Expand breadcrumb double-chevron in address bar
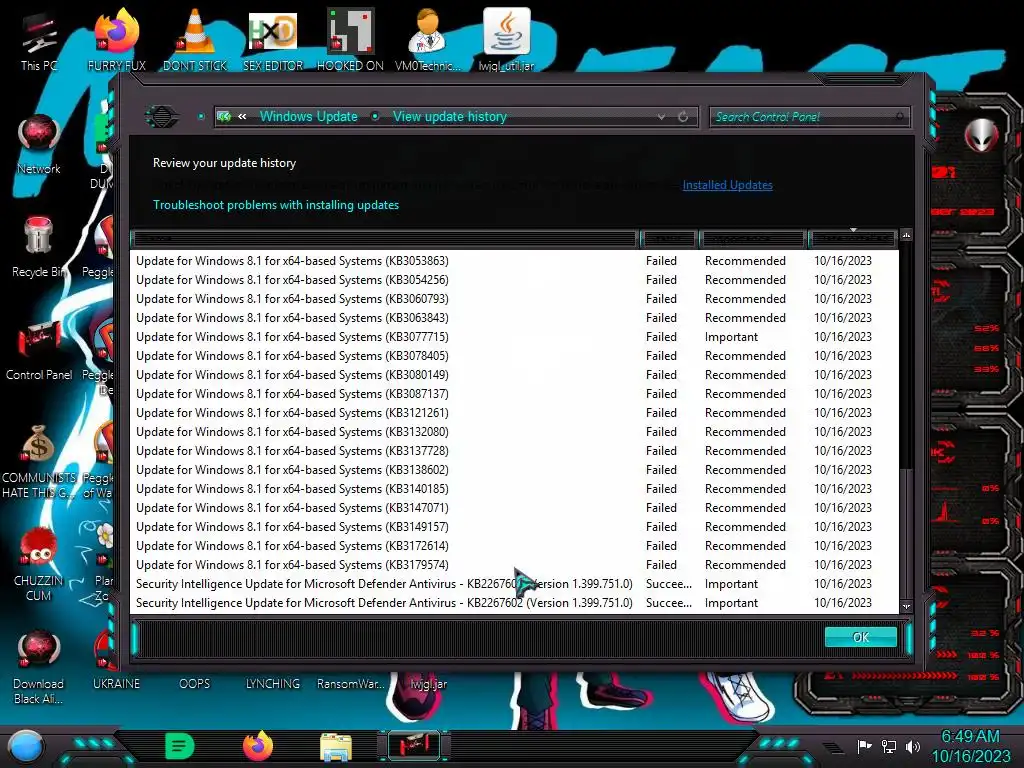 pyautogui.click(x=242, y=117)
